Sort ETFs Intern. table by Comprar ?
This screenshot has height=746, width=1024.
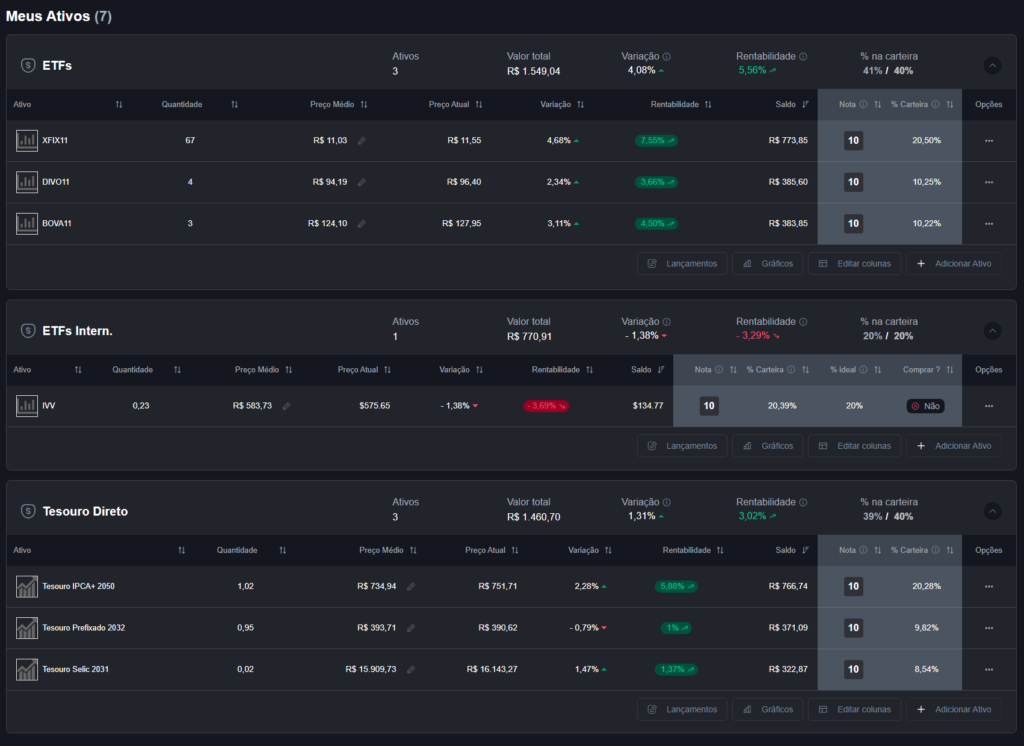click(950, 370)
